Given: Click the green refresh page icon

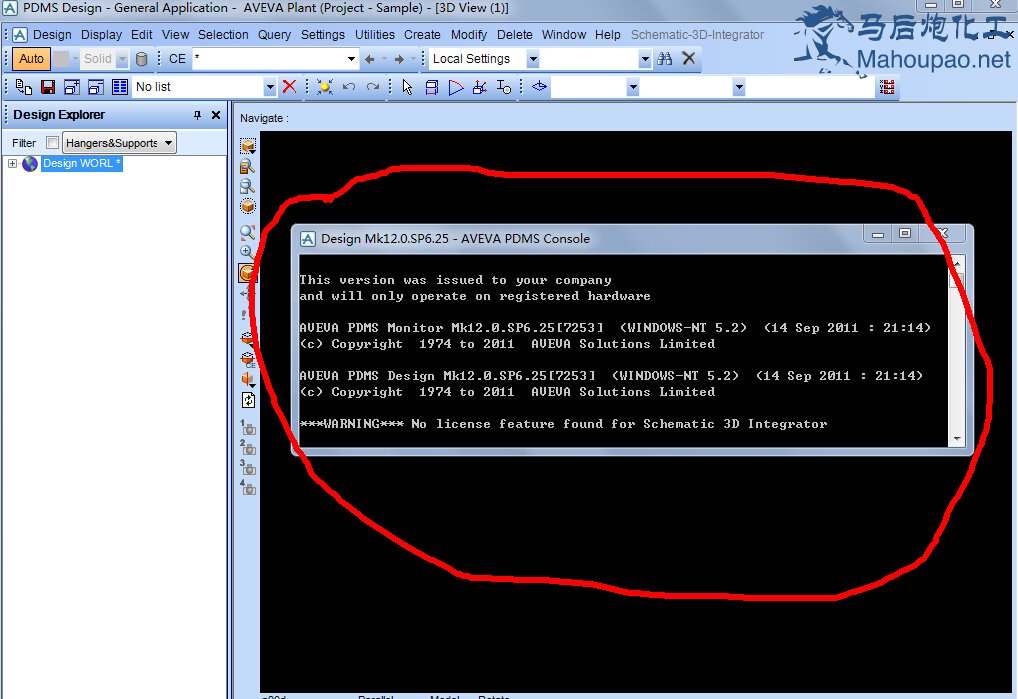Looking at the screenshot, I should [248, 400].
